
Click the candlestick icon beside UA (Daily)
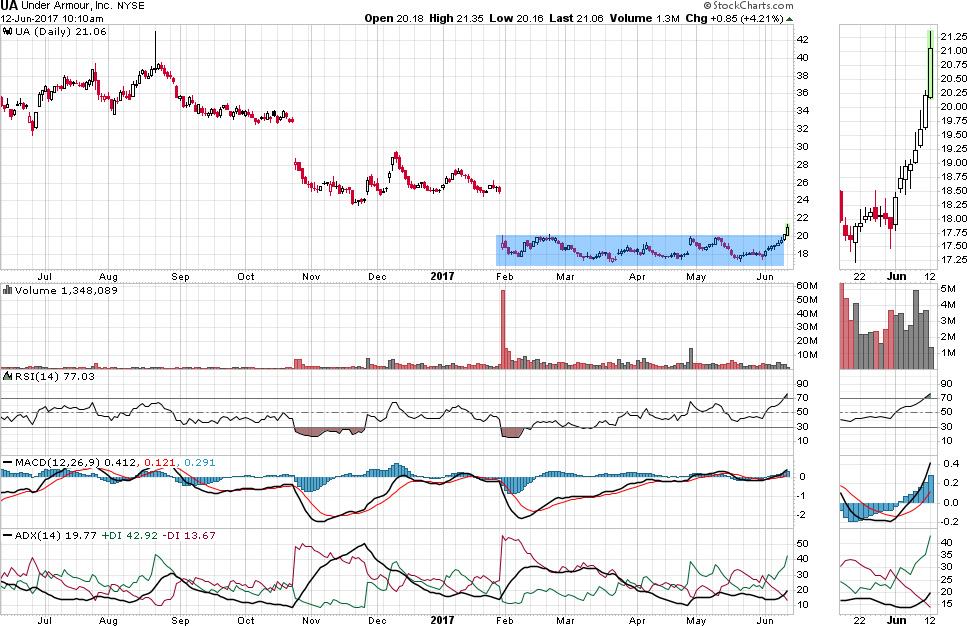click(x=8, y=31)
